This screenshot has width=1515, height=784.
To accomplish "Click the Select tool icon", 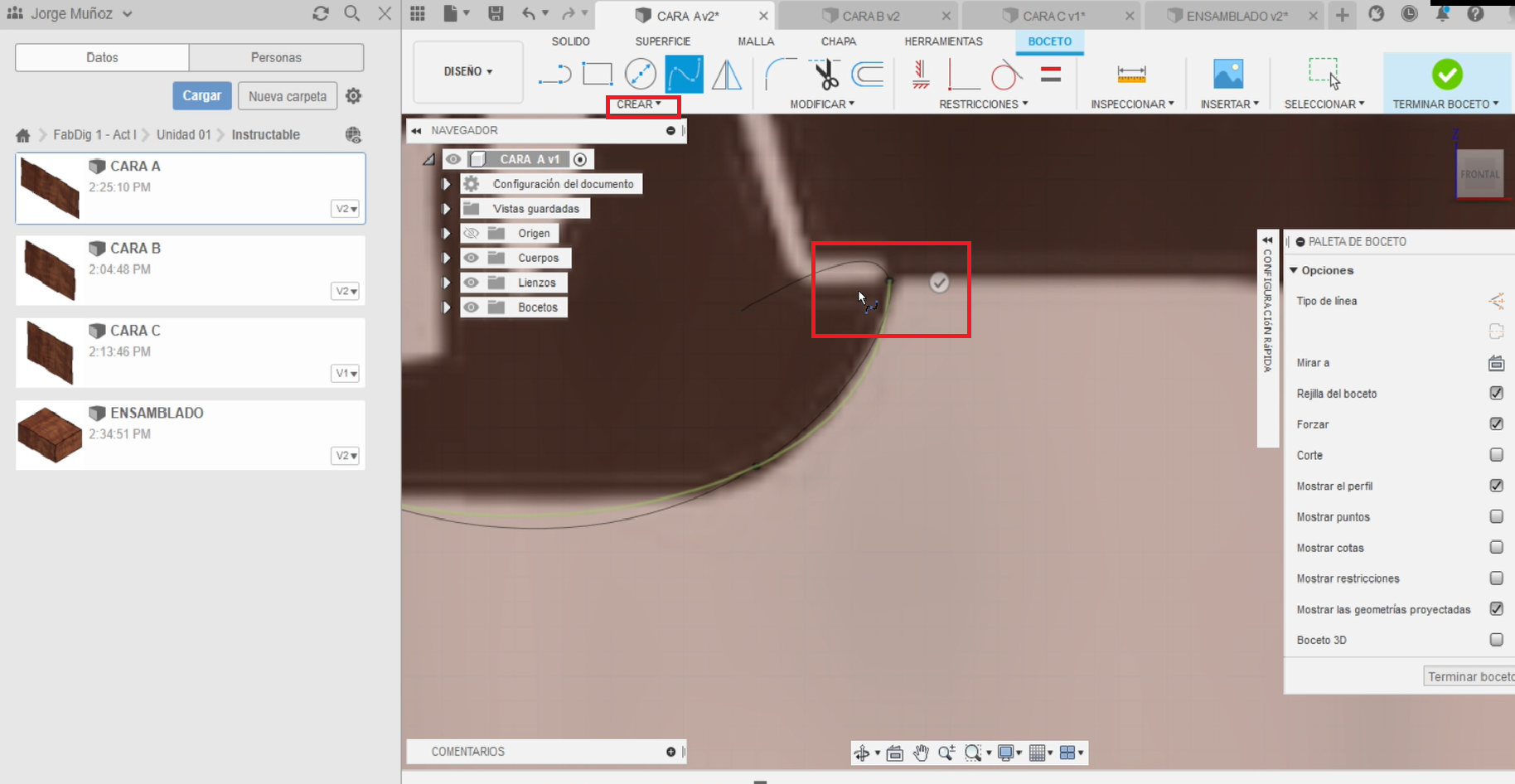I will coord(1324,74).
